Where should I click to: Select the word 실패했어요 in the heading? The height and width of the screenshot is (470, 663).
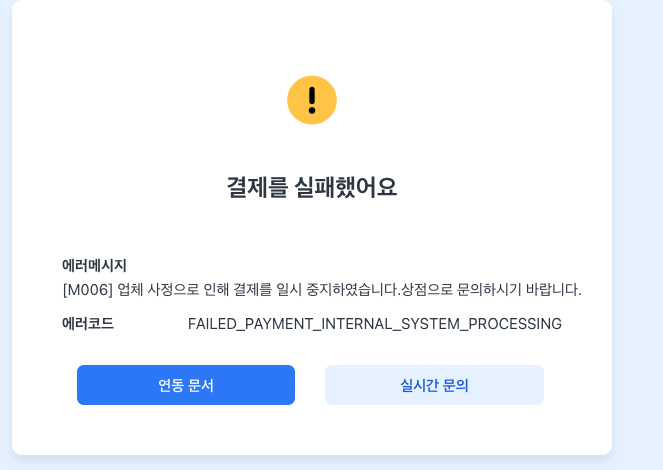[x=345, y=187]
